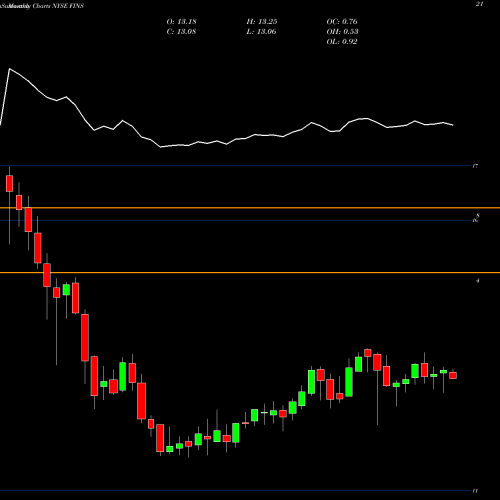Click the axis label "11" at bottom
This screenshot has height=500, width=500.
(x=475, y=491)
